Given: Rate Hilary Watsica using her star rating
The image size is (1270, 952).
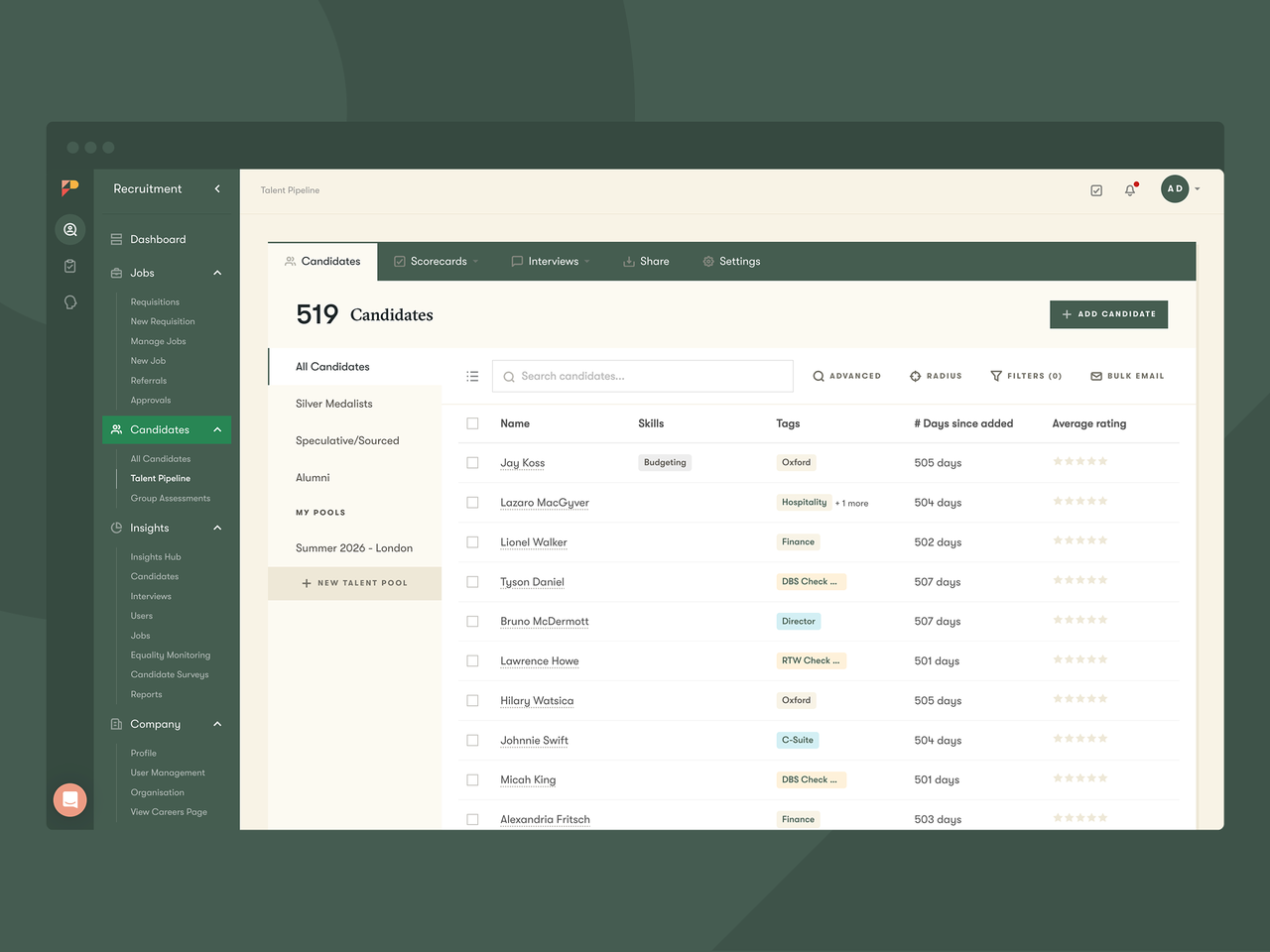Looking at the screenshot, I should (x=1079, y=699).
